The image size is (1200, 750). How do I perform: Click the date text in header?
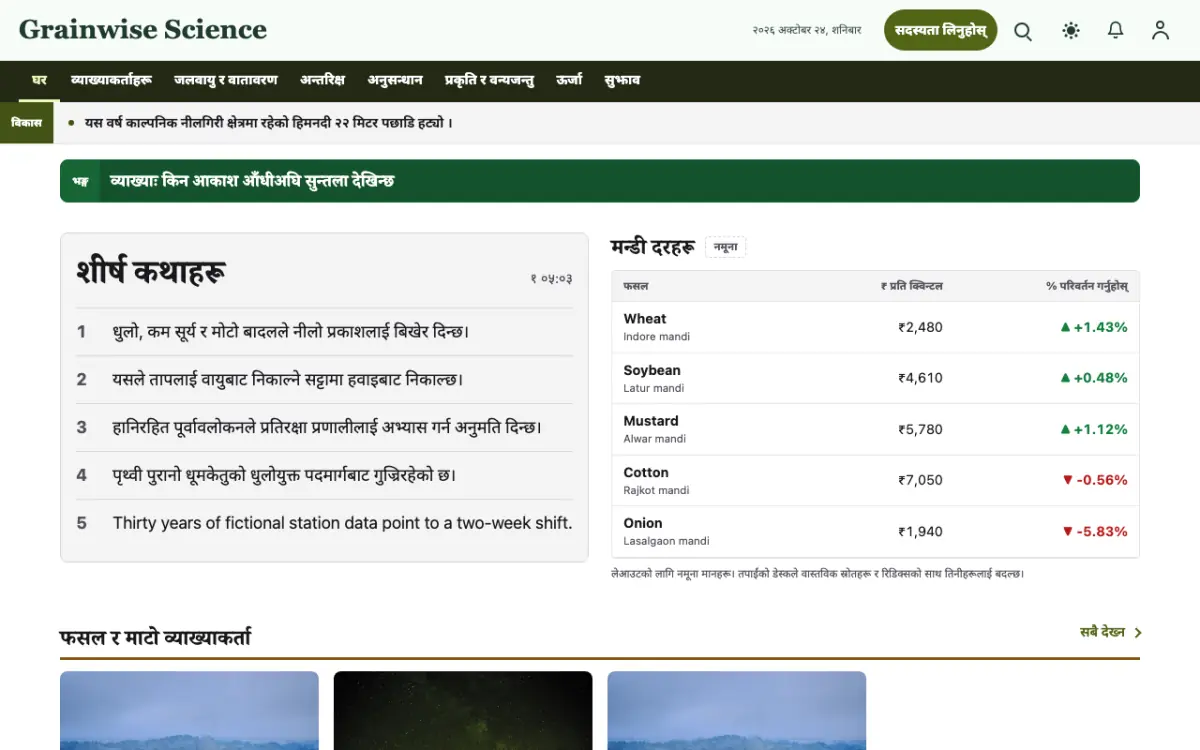coord(807,31)
